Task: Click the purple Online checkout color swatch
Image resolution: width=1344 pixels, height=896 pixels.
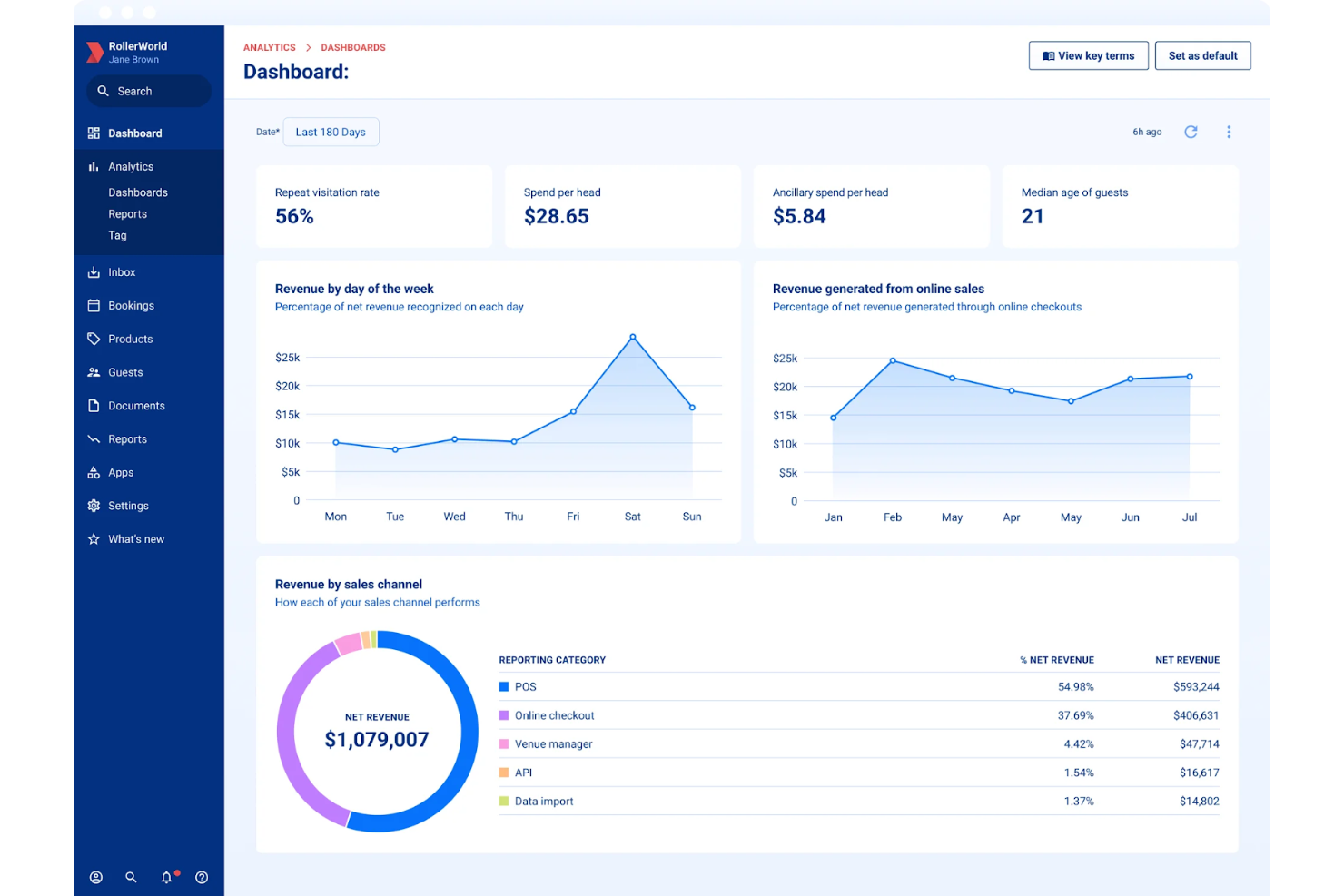Action: (x=504, y=715)
